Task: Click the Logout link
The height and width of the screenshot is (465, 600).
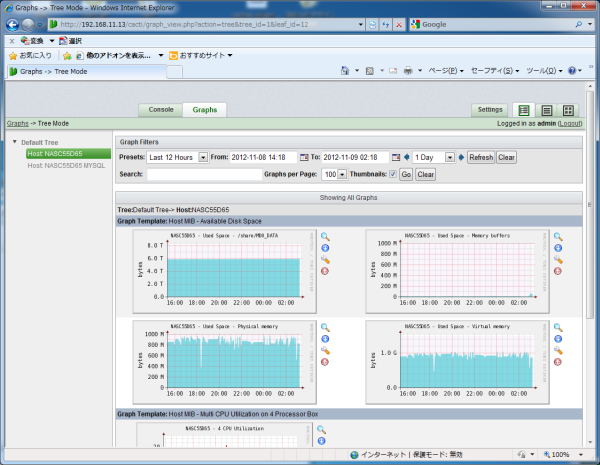Action: click(x=569, y=123)
